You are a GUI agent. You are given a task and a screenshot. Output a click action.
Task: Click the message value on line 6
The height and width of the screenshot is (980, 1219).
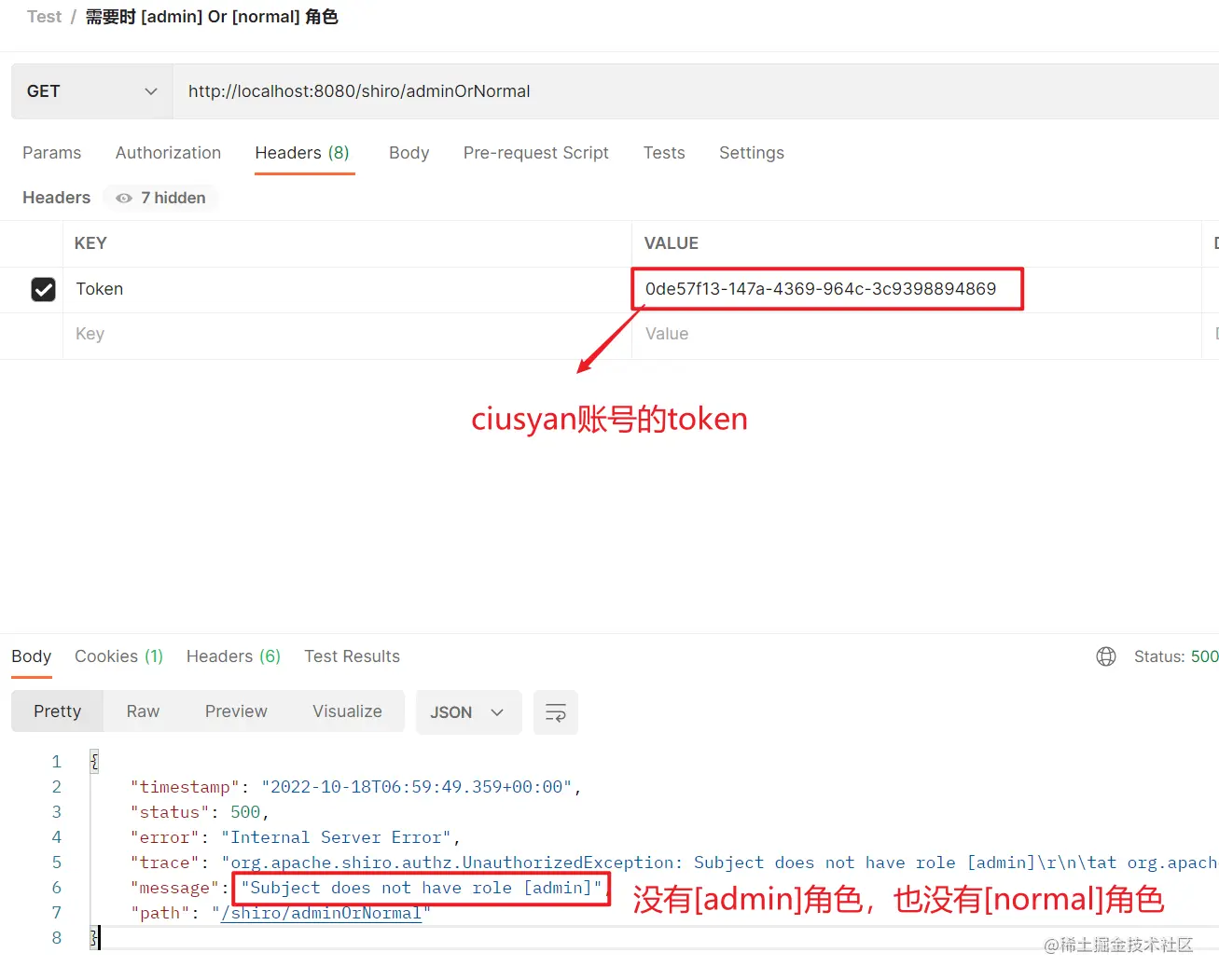(422, 888)
